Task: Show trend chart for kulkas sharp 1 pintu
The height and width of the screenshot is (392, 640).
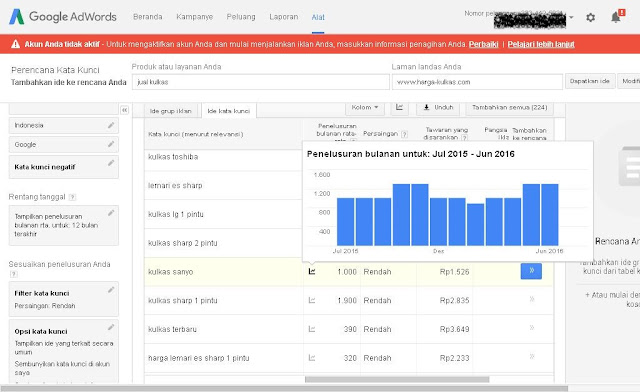Action: (x=312, y=300)
